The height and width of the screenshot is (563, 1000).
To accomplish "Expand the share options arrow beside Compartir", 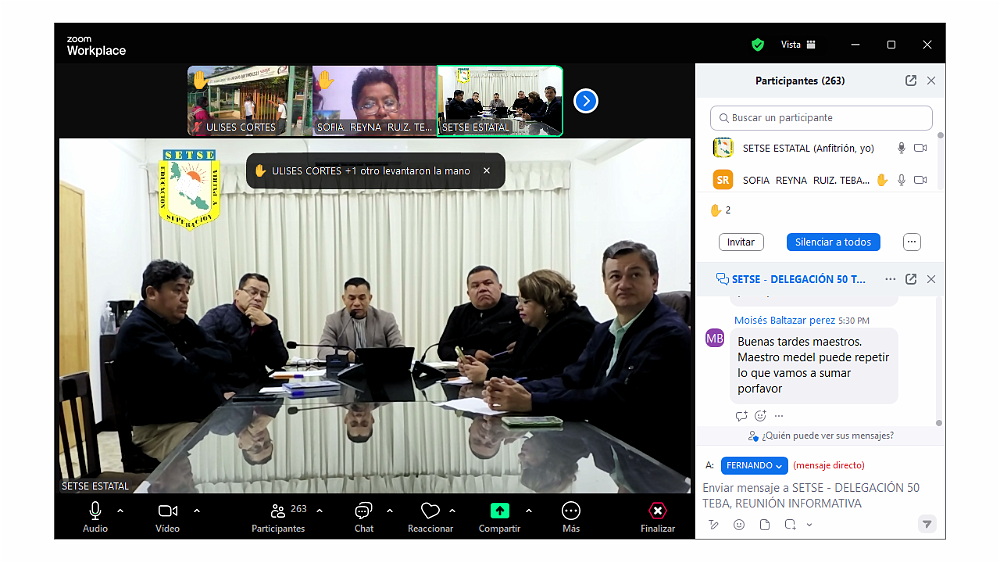I will pyautogui.click(x=528, y=511).
